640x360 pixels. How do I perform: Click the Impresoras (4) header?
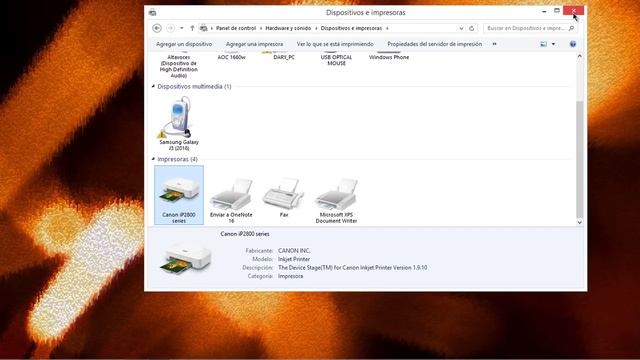[x=178, y=159]
